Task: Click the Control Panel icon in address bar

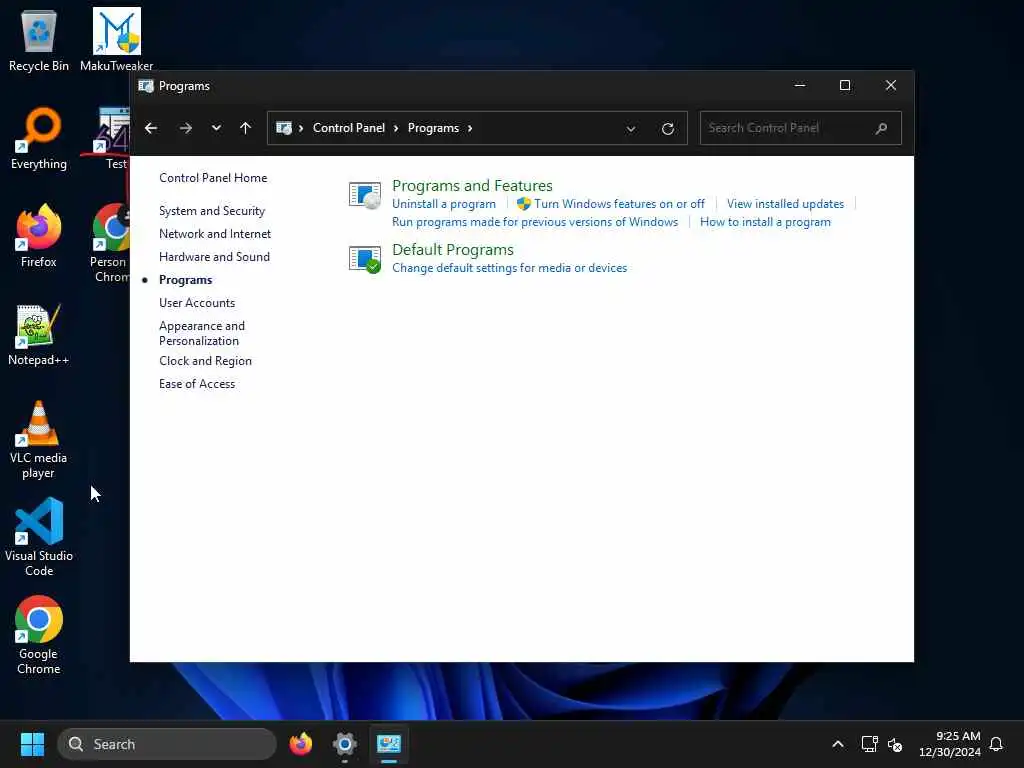Action: pyautogui.click(x=283, y=128)
